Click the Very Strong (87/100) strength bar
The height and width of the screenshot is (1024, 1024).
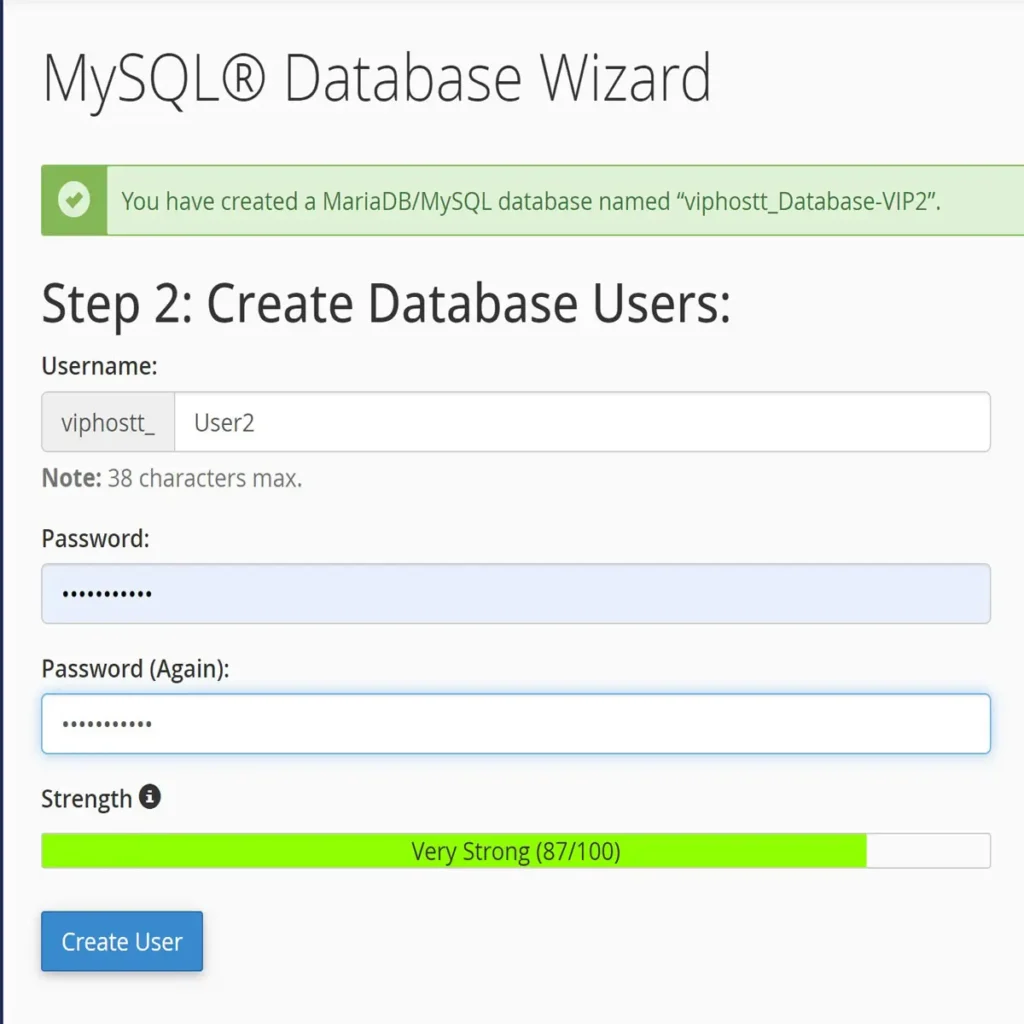[516, 850]
